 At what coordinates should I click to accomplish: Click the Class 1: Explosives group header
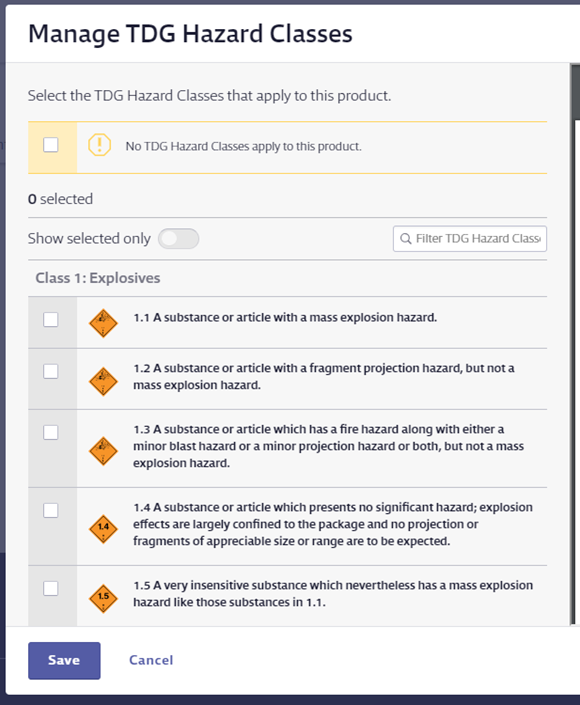pos(98,278)
